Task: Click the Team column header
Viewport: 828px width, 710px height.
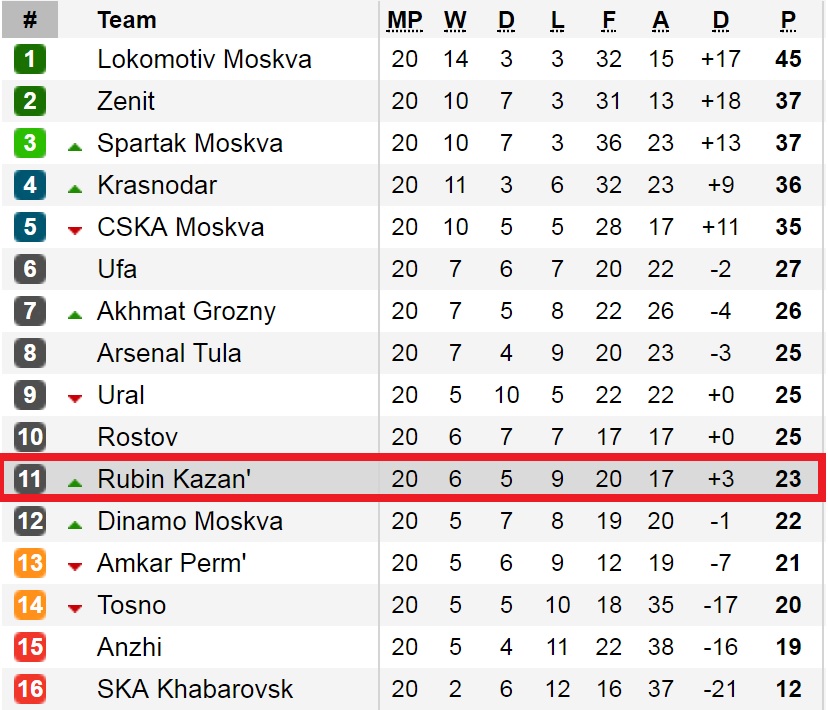Action: (127, 20)
